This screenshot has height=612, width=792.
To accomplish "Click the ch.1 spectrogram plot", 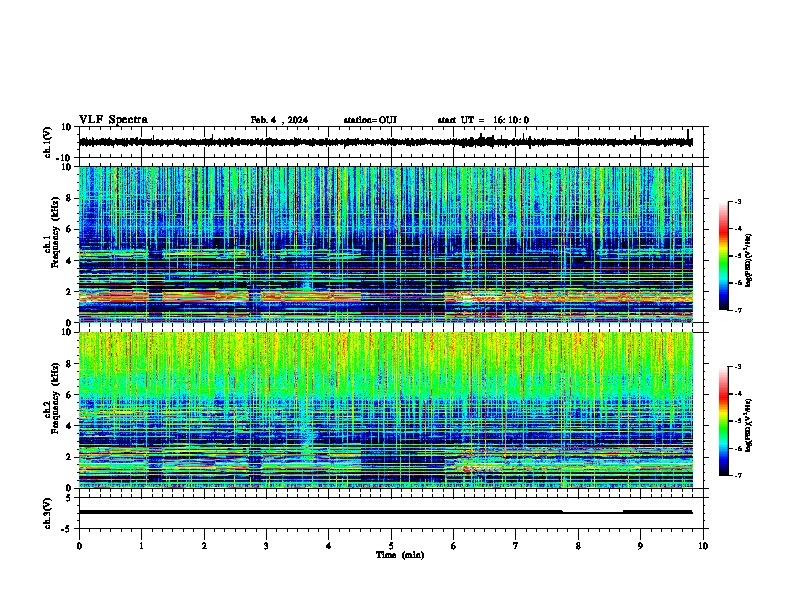I will tap(386, 244).
